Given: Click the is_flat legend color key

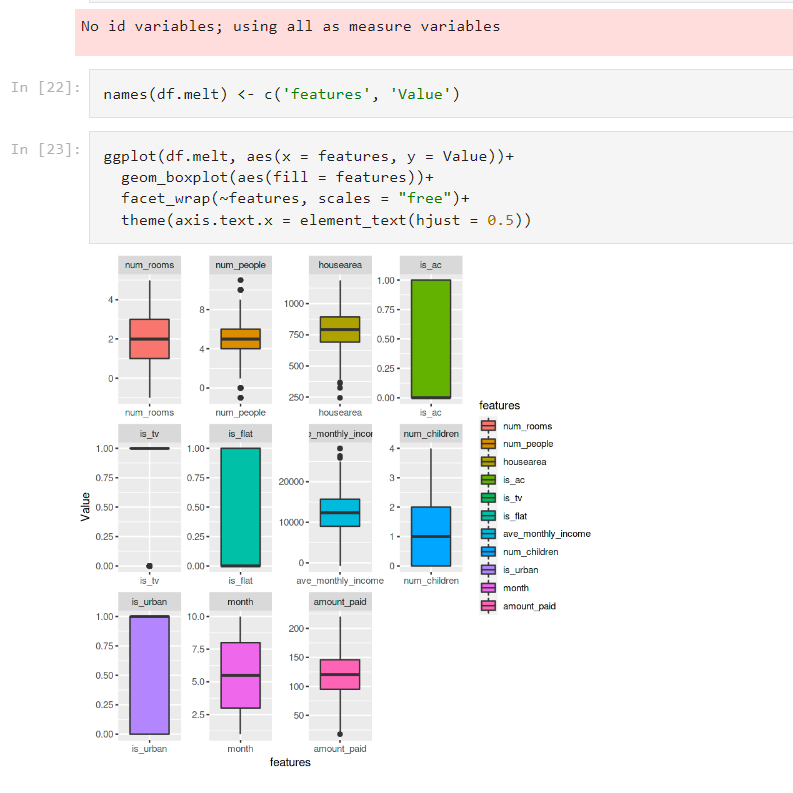Looking at the screenshot, I should coord(488,516).
